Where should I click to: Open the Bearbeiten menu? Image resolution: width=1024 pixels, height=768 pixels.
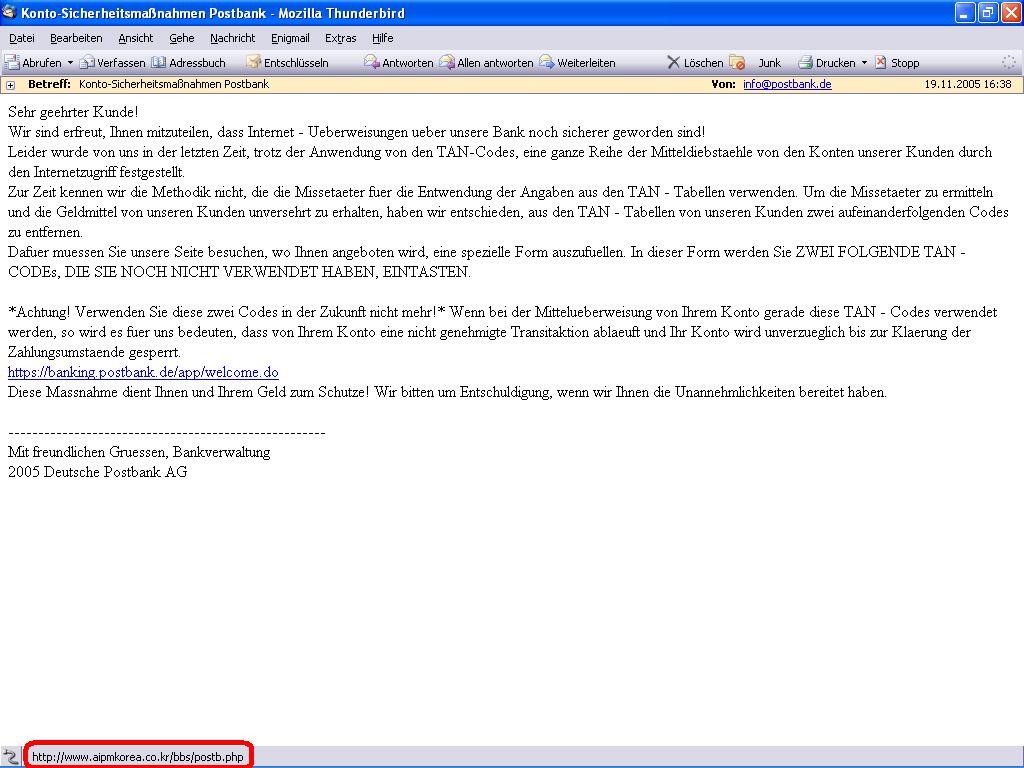click(76, 38)
